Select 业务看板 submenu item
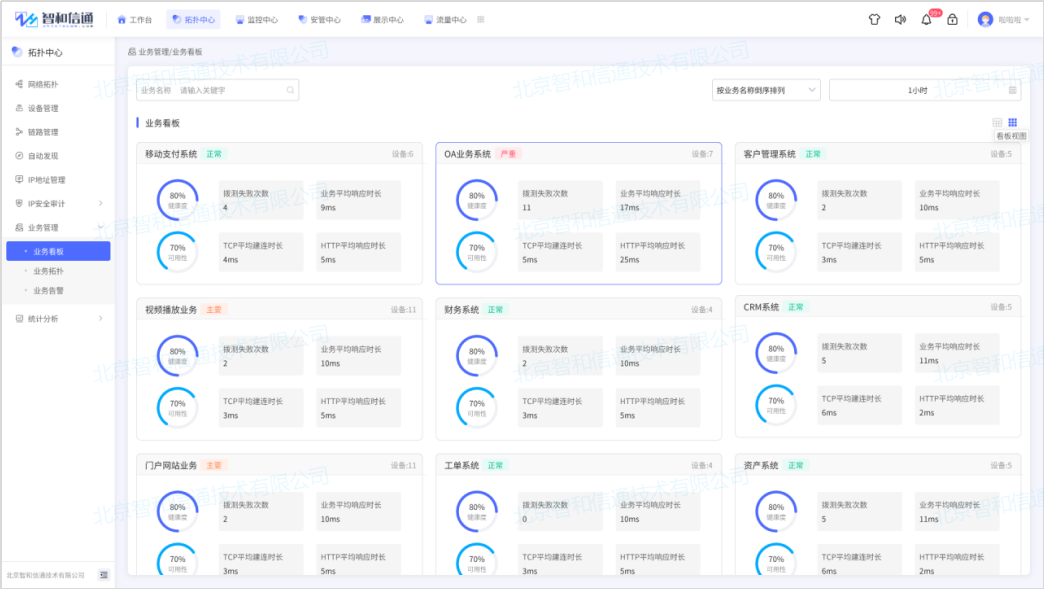Viewport: 1044px width, 589px height. click(58, 251)
